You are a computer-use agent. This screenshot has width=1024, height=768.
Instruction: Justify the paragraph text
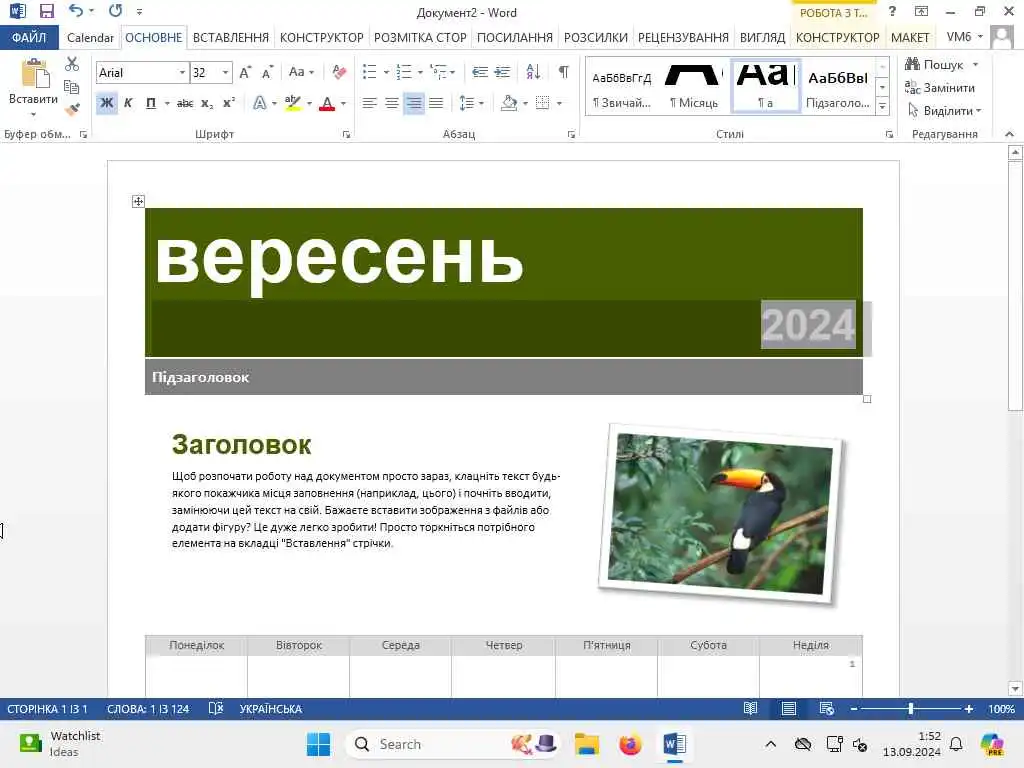tap(436, 103)
